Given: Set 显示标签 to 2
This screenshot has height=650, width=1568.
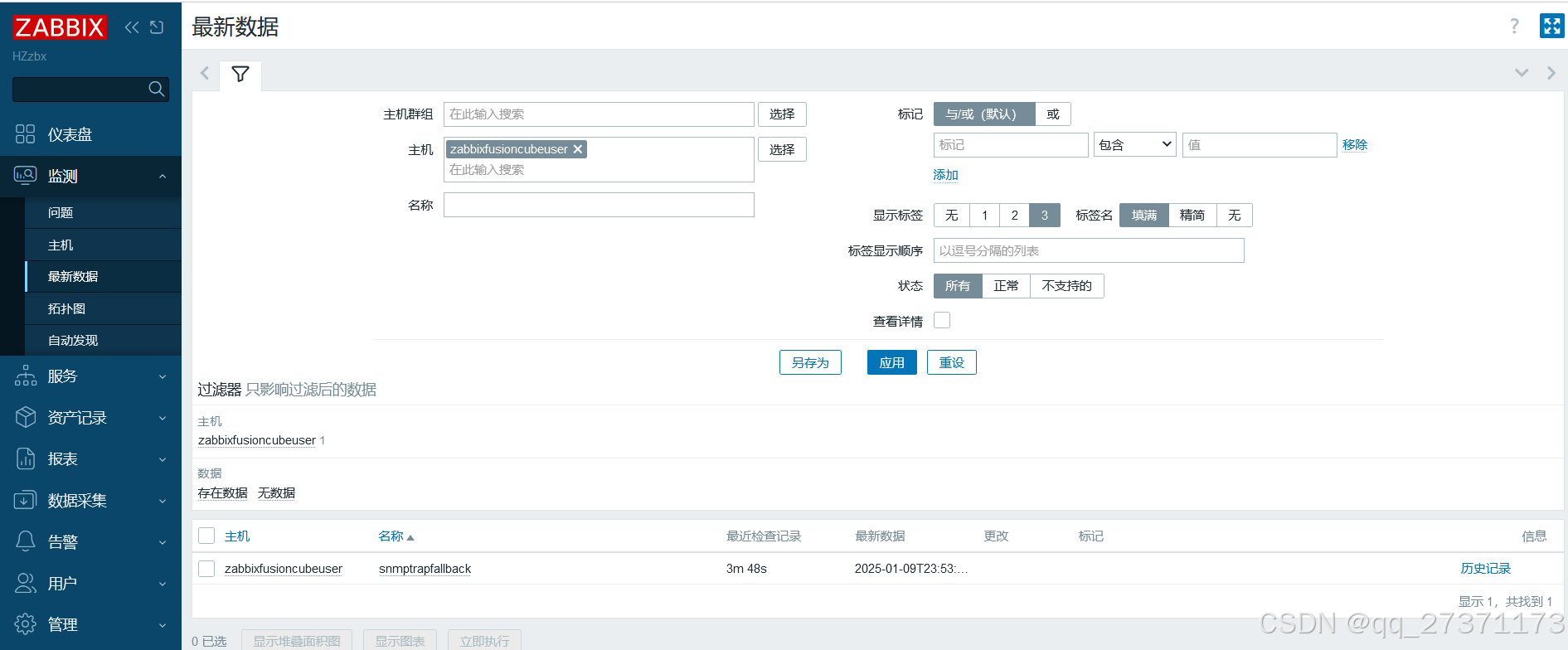Looking at the screenshot, I should pos(1015,216).
